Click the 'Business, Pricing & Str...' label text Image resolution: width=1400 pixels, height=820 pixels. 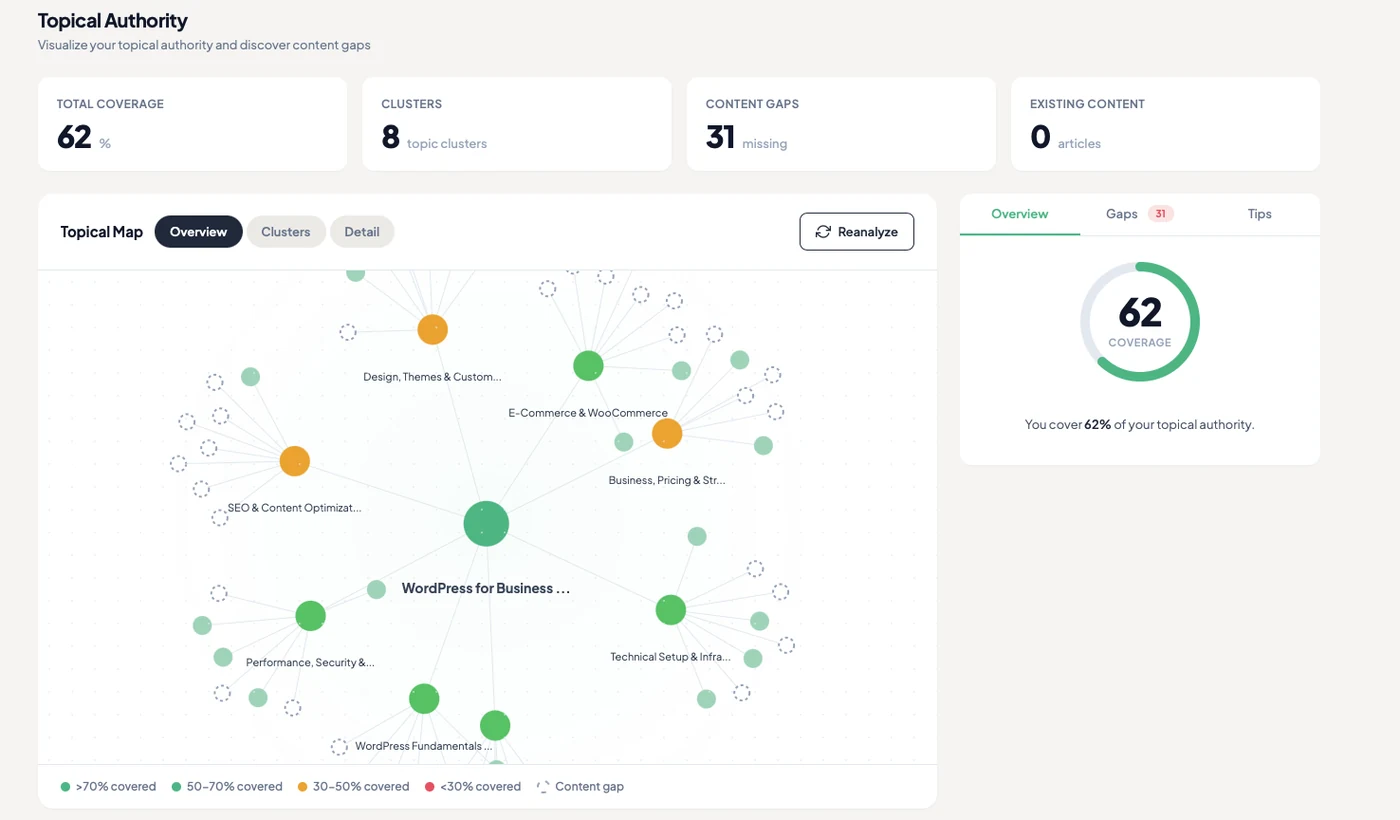pyautogui.click(x=667, y=481)
